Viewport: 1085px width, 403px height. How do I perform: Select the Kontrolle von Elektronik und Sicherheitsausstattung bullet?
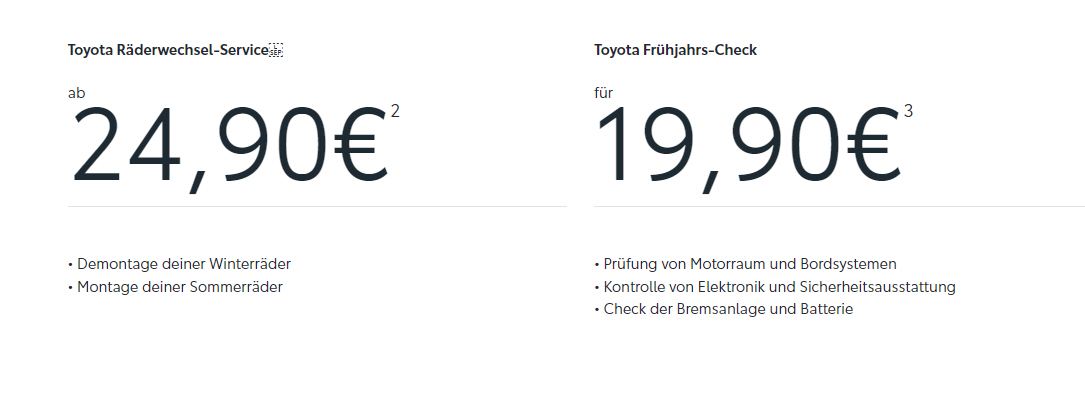pos(775,287)
